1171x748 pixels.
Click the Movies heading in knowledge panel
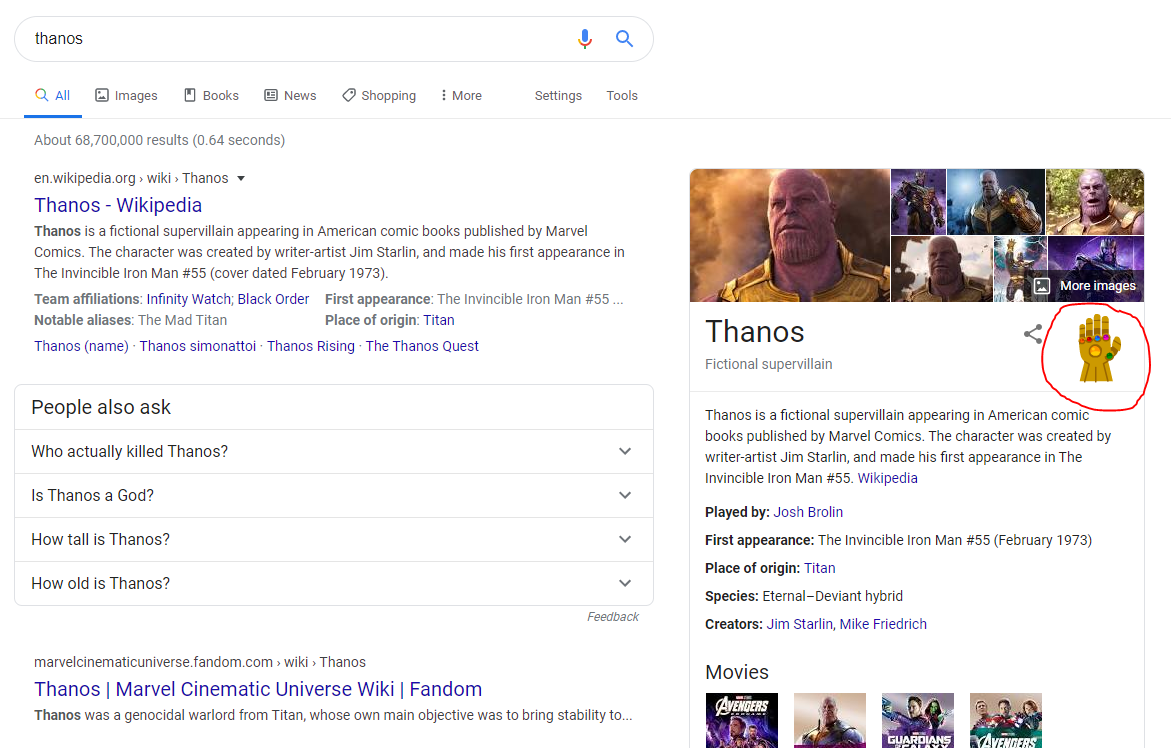736,673
